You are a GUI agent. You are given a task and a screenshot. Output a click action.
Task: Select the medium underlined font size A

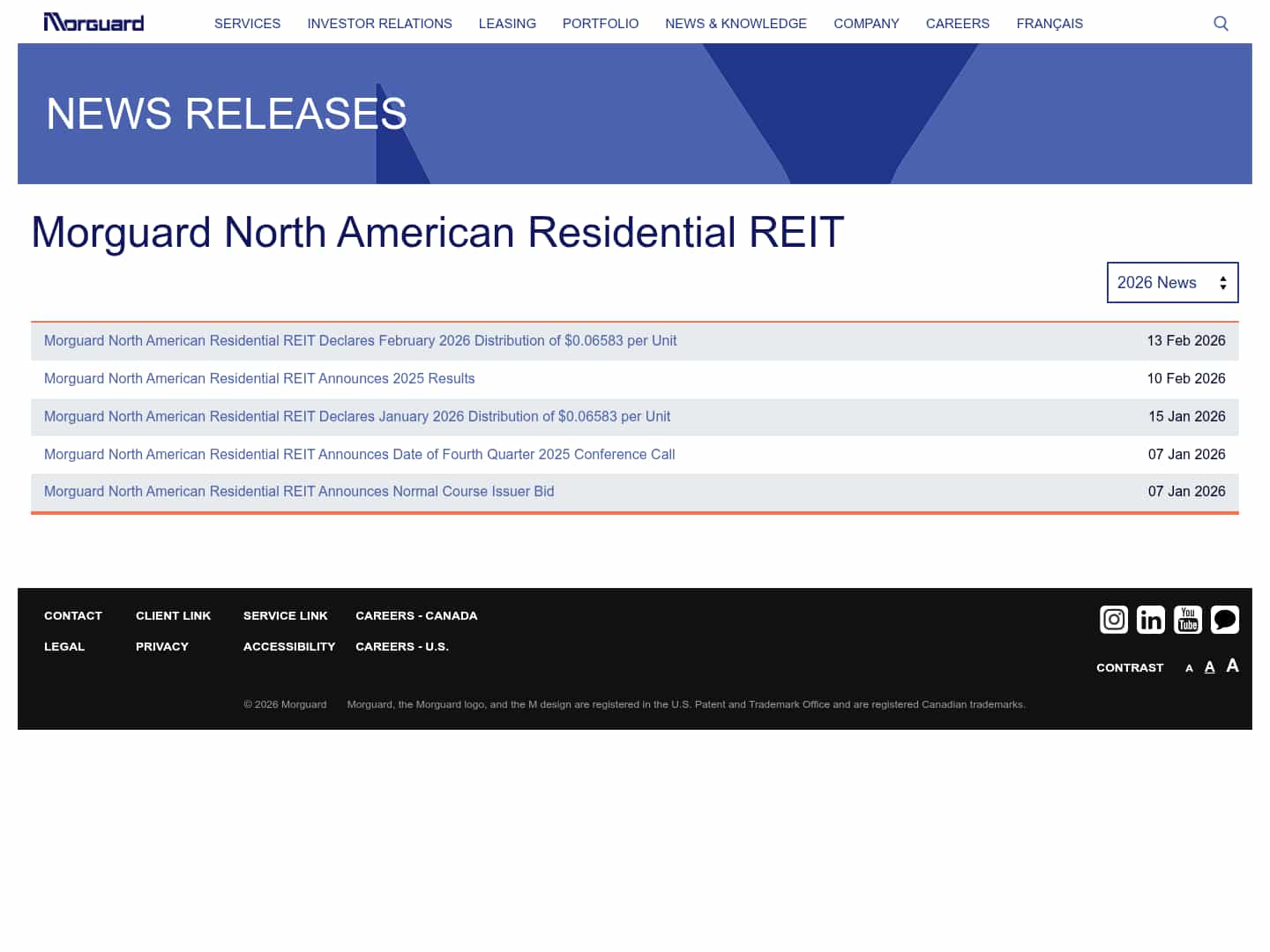(1209, 666)
